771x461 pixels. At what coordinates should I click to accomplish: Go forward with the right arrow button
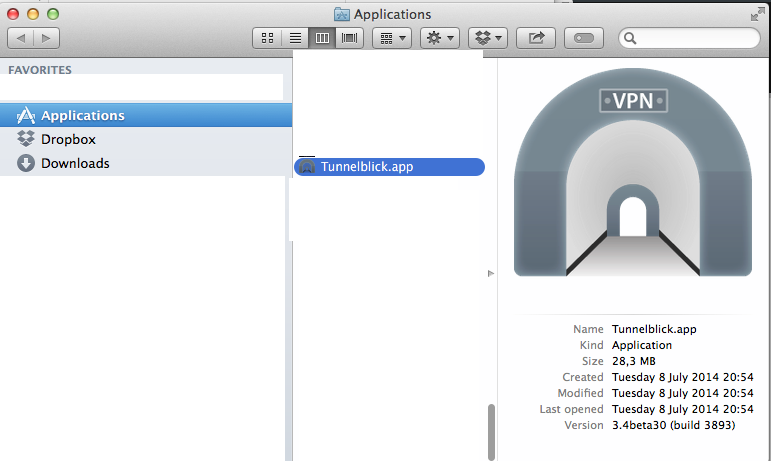coord(46,38)
